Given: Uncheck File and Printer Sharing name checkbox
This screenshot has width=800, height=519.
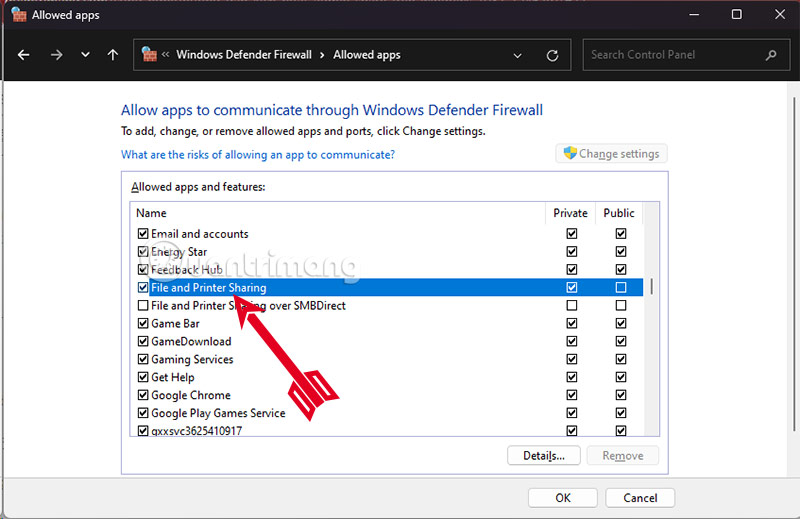Looking at the screenshot, I should click(x=143, y=287).
